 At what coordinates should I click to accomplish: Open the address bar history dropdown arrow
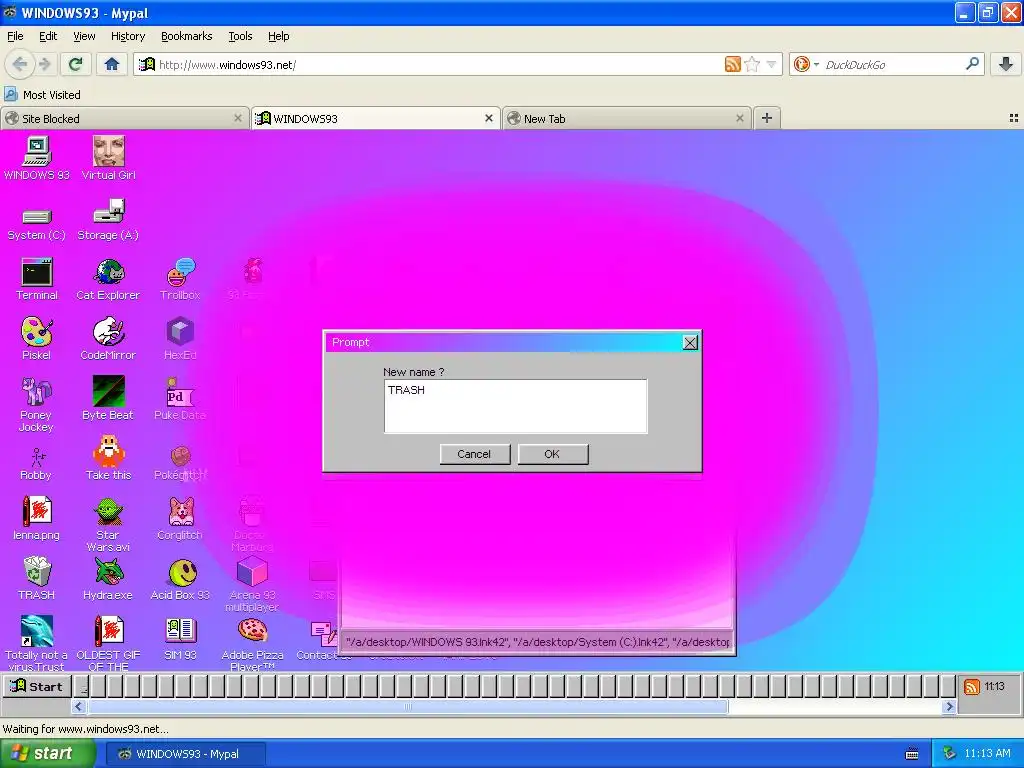tap(771, 64)
